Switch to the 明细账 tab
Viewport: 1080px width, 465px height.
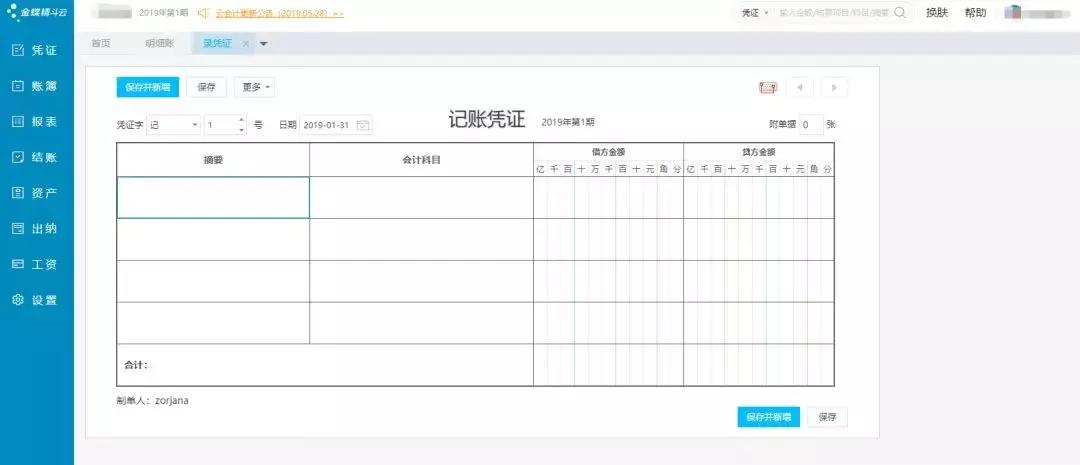click(x=159, y=44)
